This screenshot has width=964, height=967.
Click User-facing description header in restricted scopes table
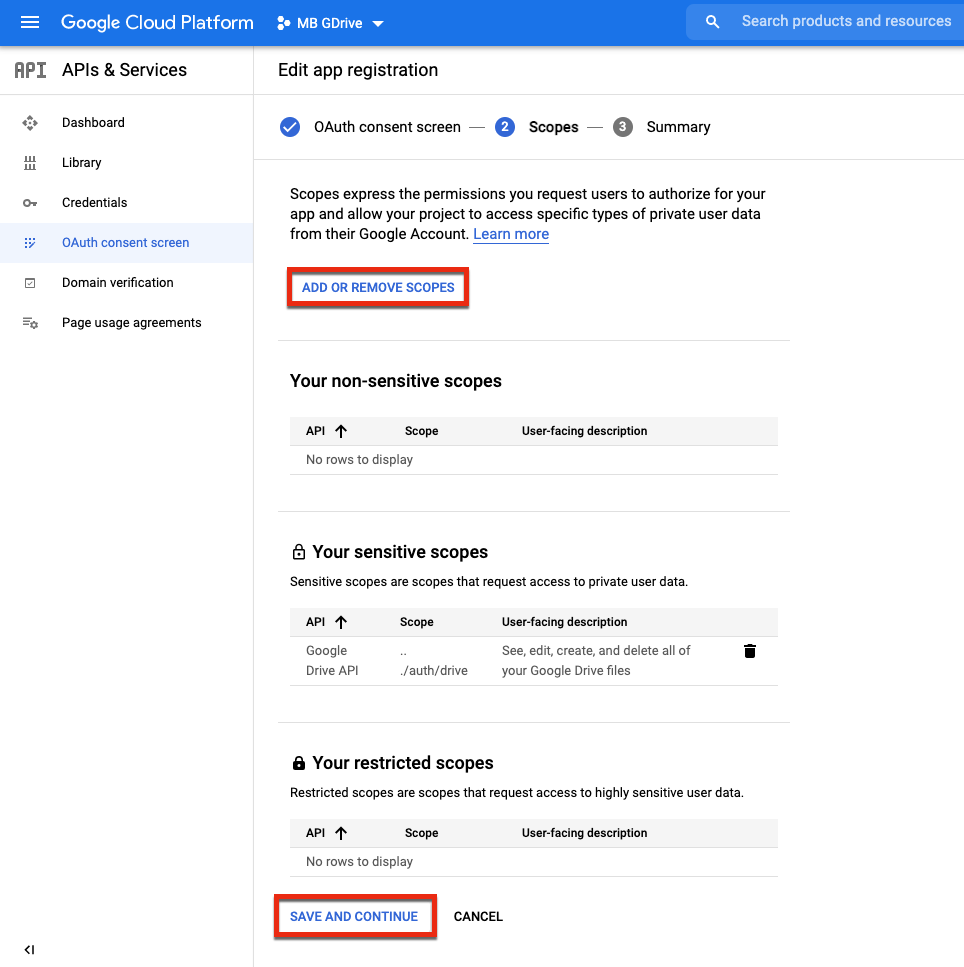pos(584,833)
